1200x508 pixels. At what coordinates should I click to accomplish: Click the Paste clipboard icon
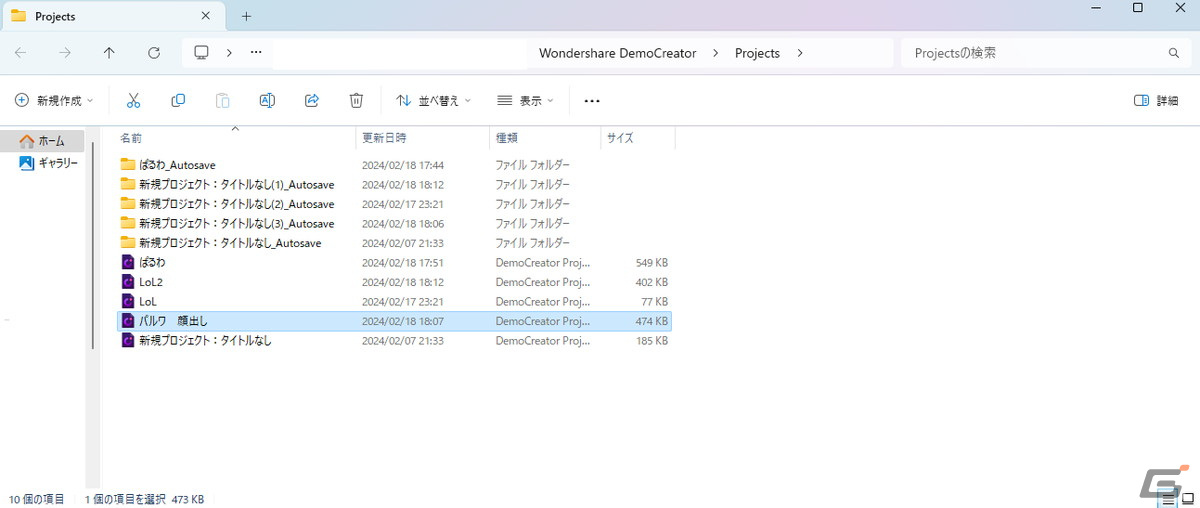222,100
